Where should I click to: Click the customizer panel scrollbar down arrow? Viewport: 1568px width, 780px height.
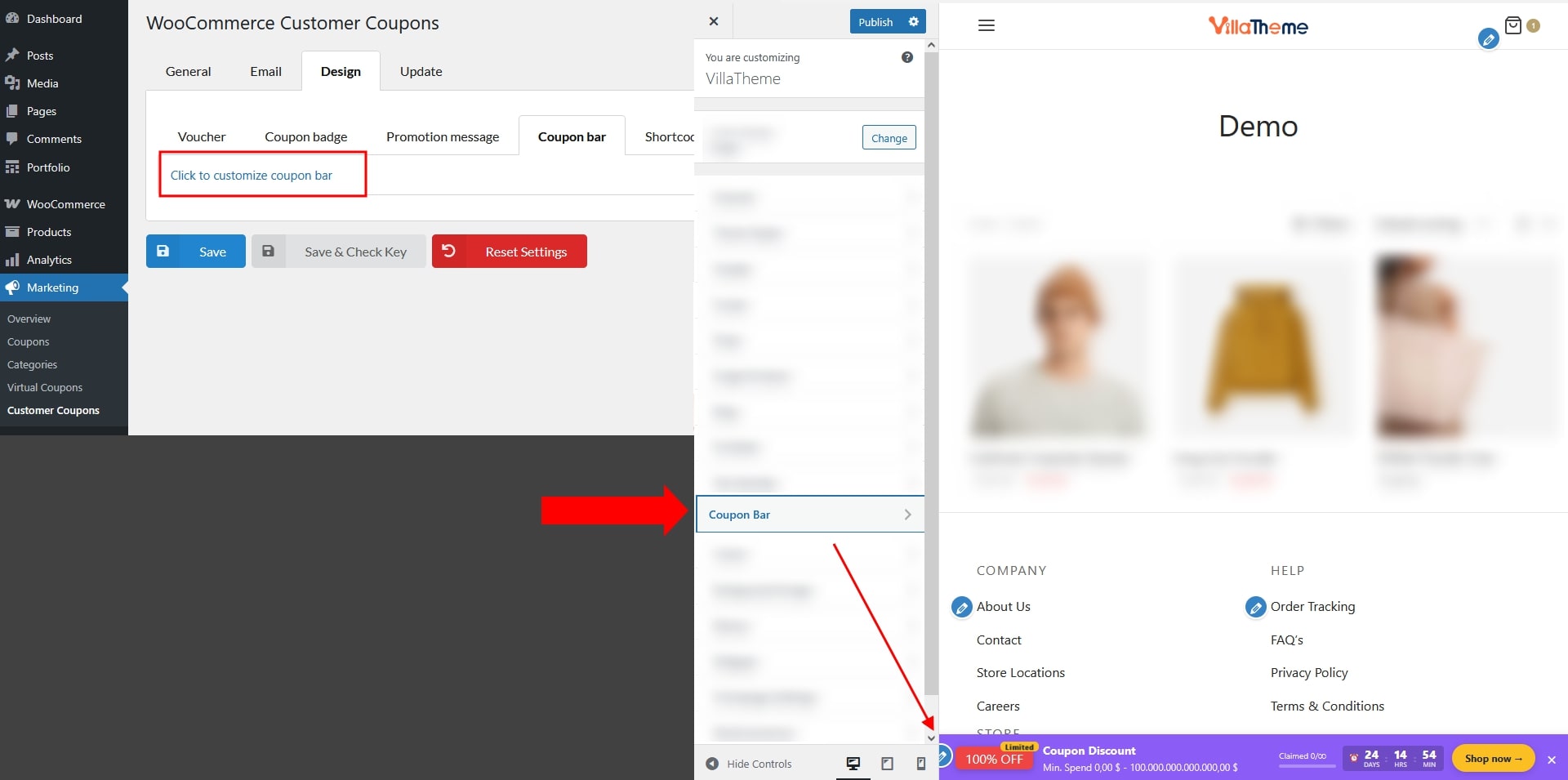click(931, 738)
